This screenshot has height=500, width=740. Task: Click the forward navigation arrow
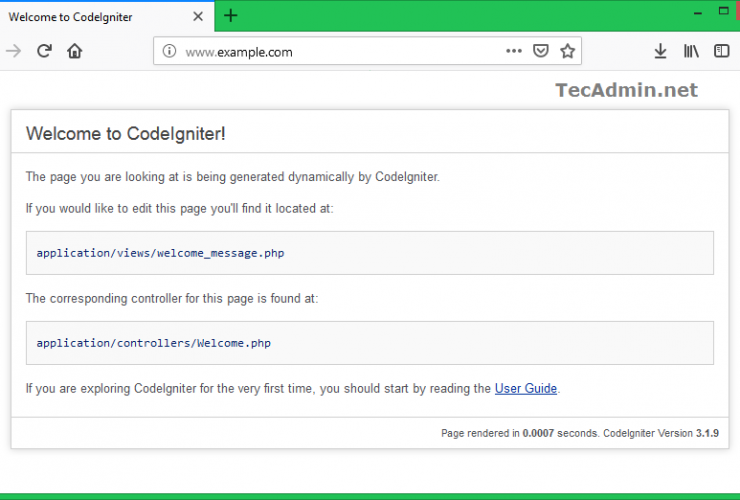click(13, 51)
